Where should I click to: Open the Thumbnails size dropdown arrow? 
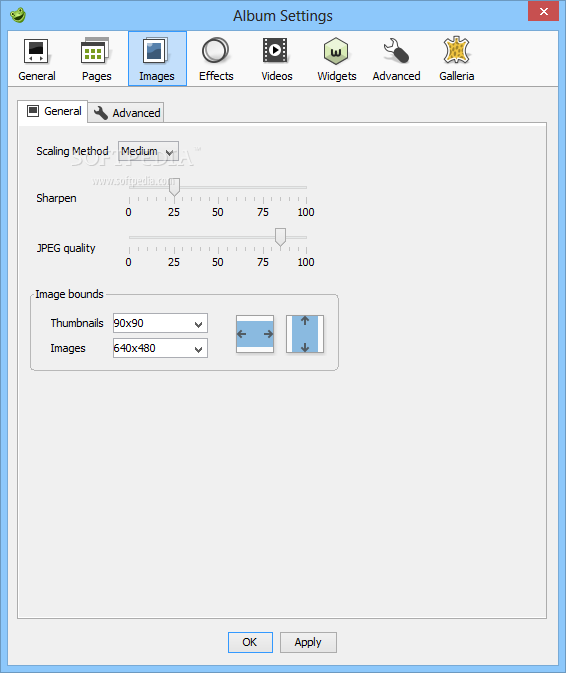click(x=198, y=324)
